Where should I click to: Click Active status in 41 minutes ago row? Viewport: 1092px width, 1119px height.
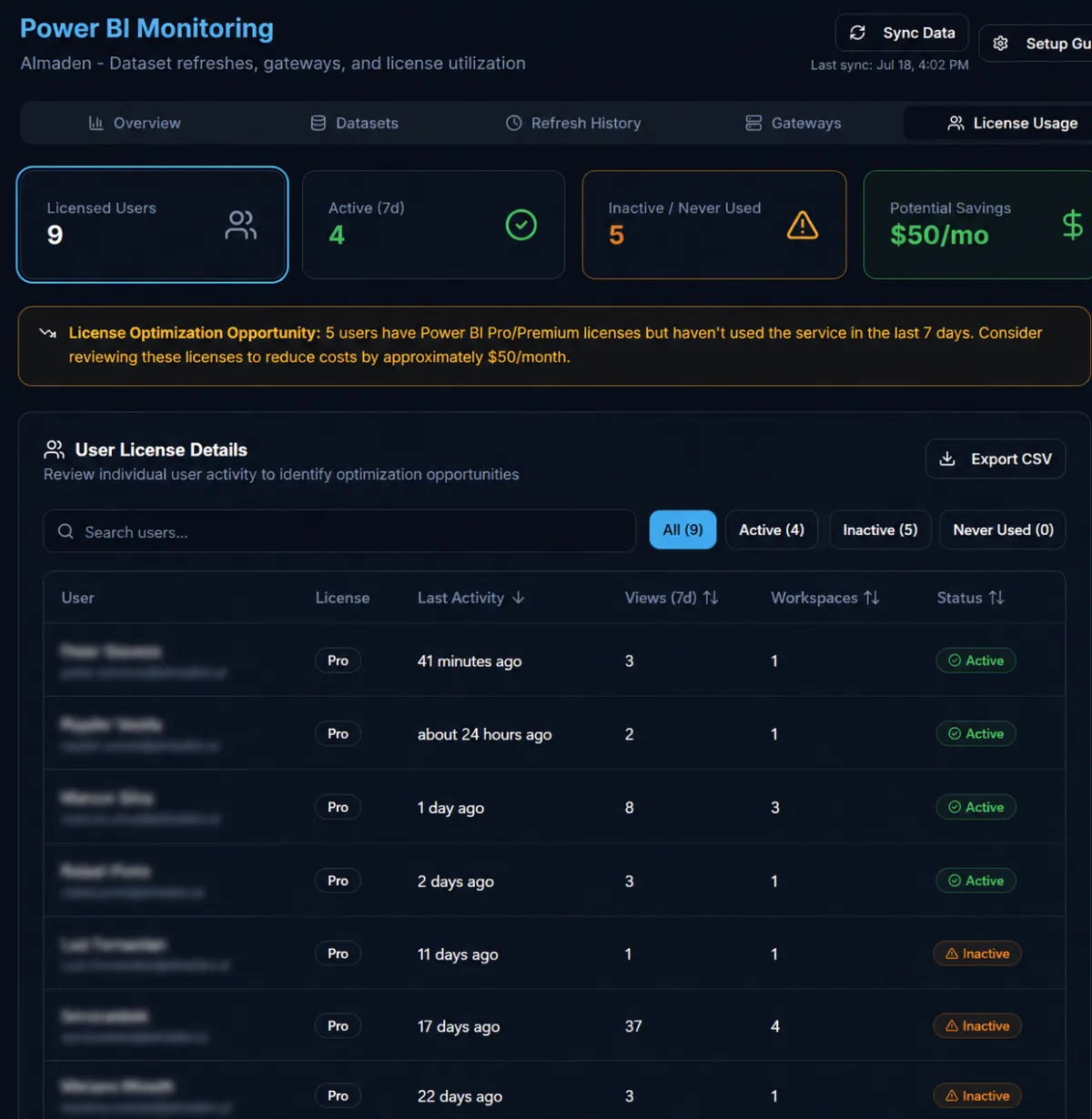pyautogui.click(x=976, y=660)
